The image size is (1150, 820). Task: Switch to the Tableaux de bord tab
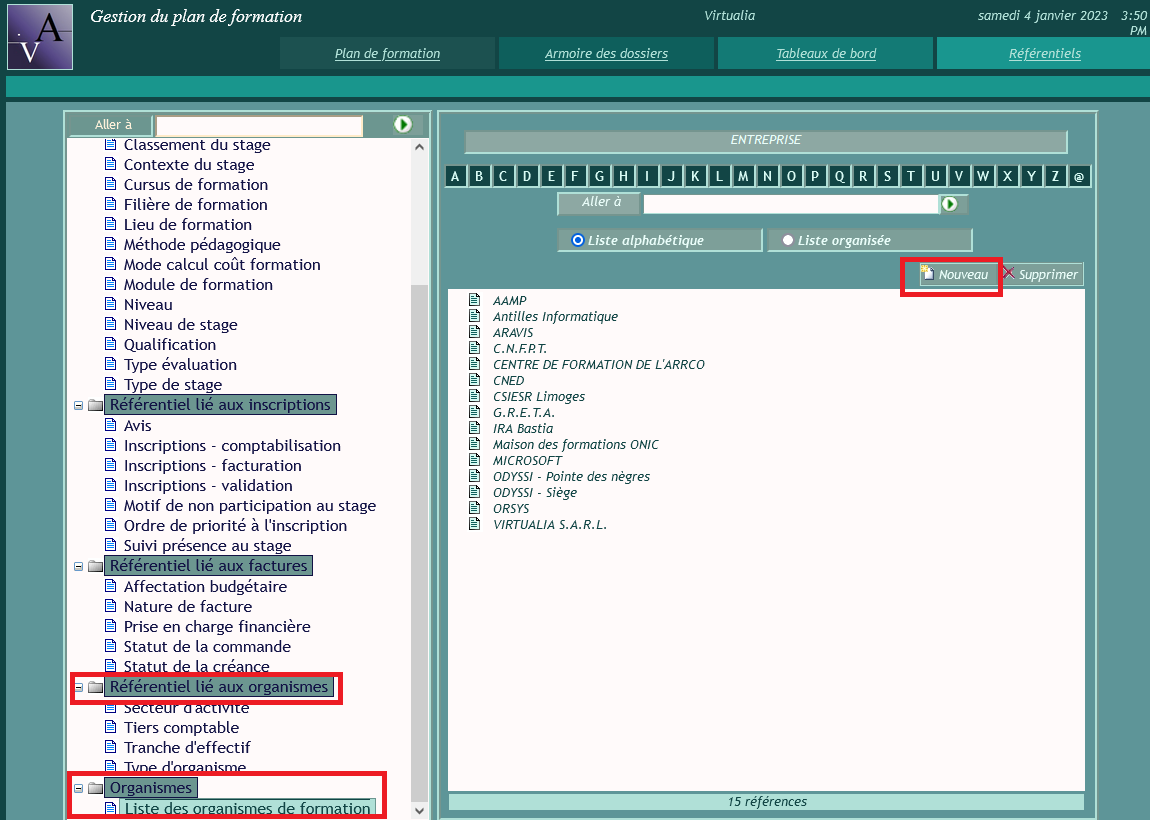(x=826, y=54)
